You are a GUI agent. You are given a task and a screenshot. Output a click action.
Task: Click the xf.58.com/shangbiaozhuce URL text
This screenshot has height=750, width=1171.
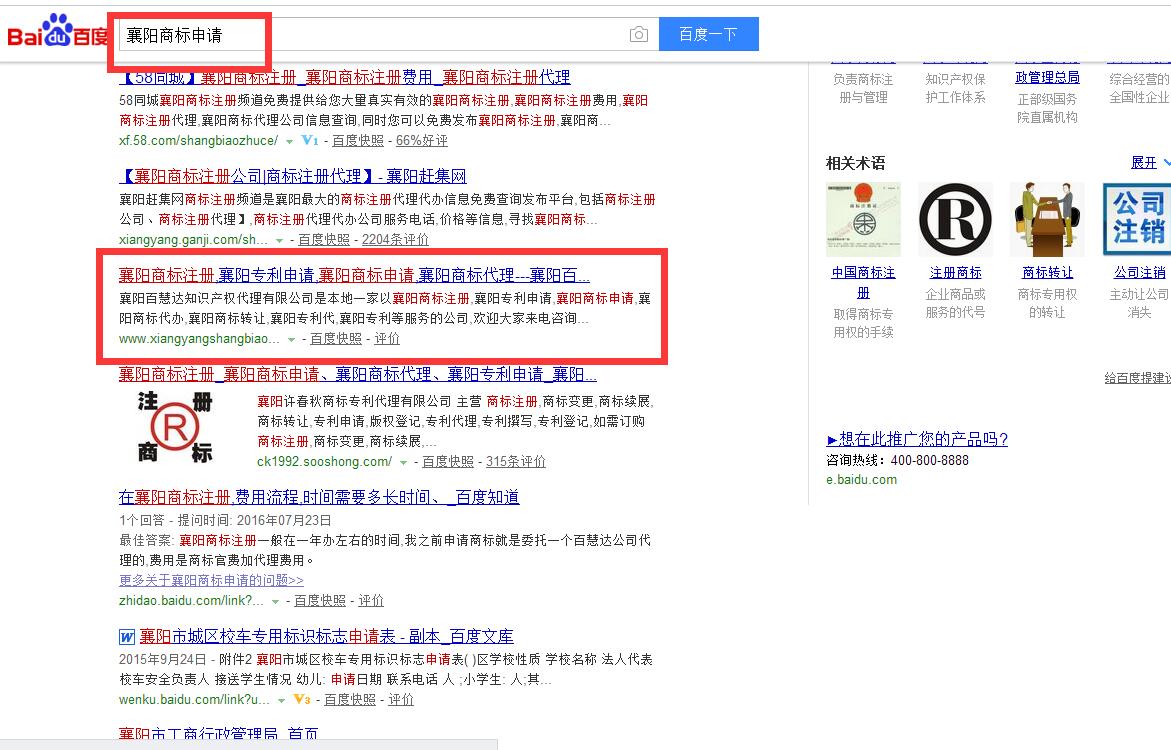199,140
